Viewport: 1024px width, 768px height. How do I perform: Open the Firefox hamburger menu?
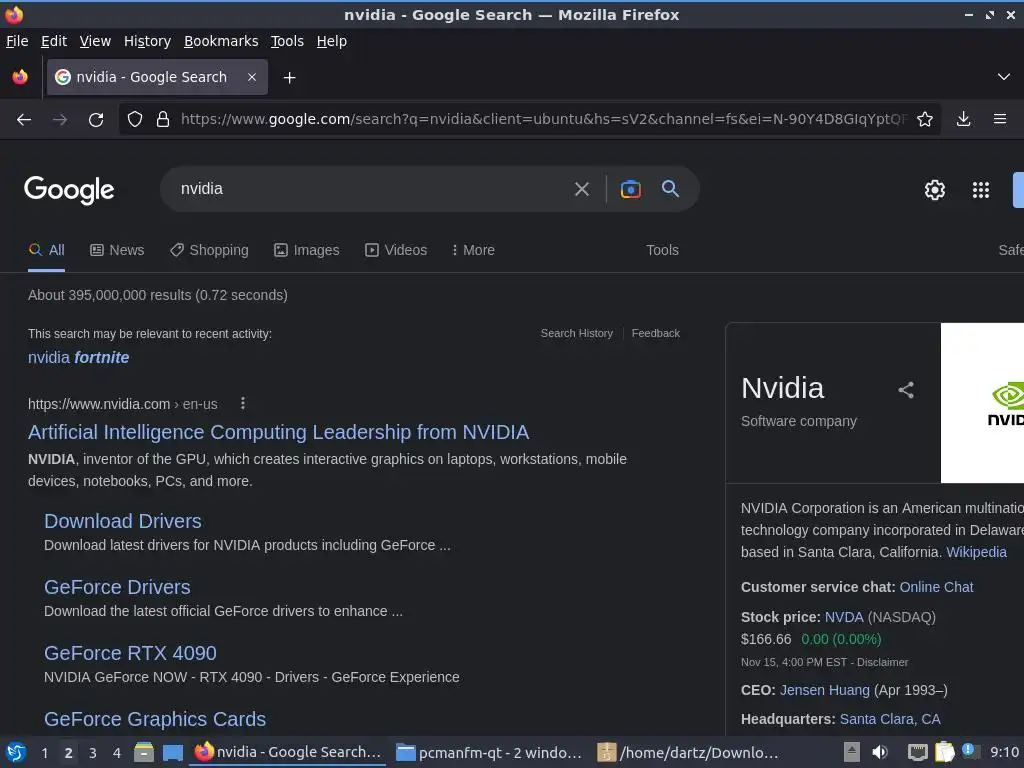pyautogui.click(x=1000, y=120)
